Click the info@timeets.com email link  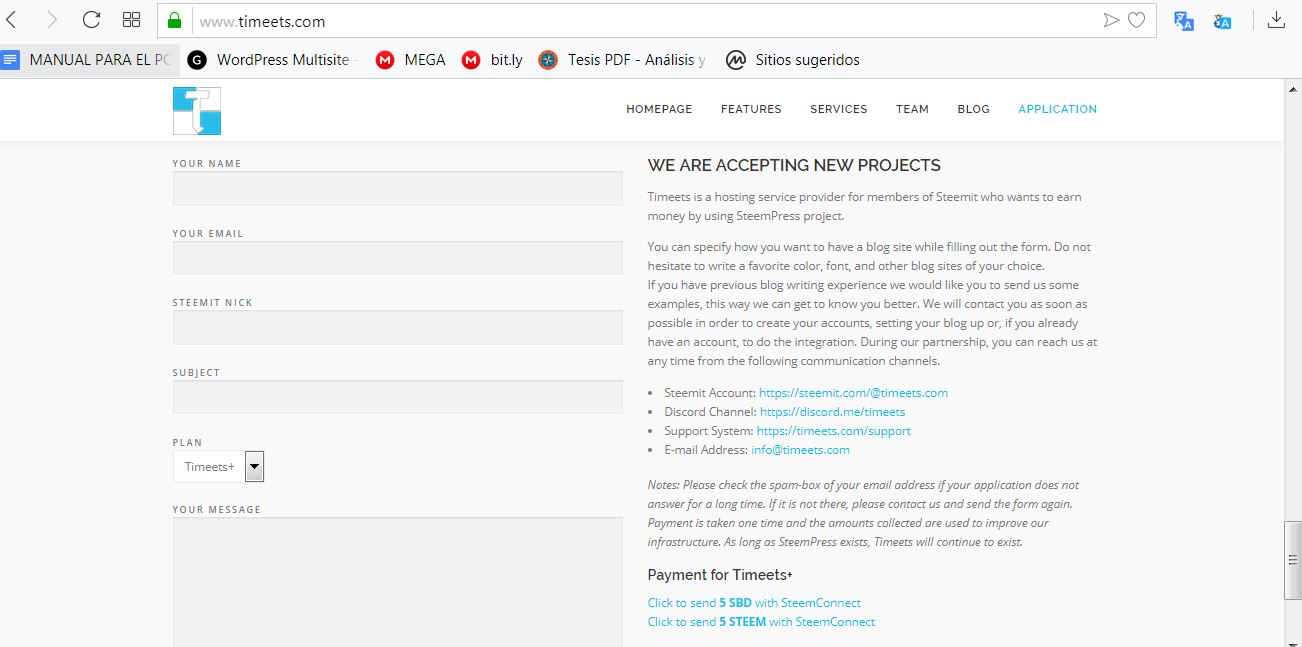click(x=800, y=450)
